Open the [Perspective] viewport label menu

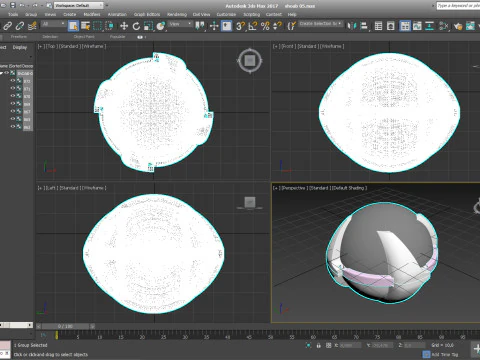tap(294, 188)
